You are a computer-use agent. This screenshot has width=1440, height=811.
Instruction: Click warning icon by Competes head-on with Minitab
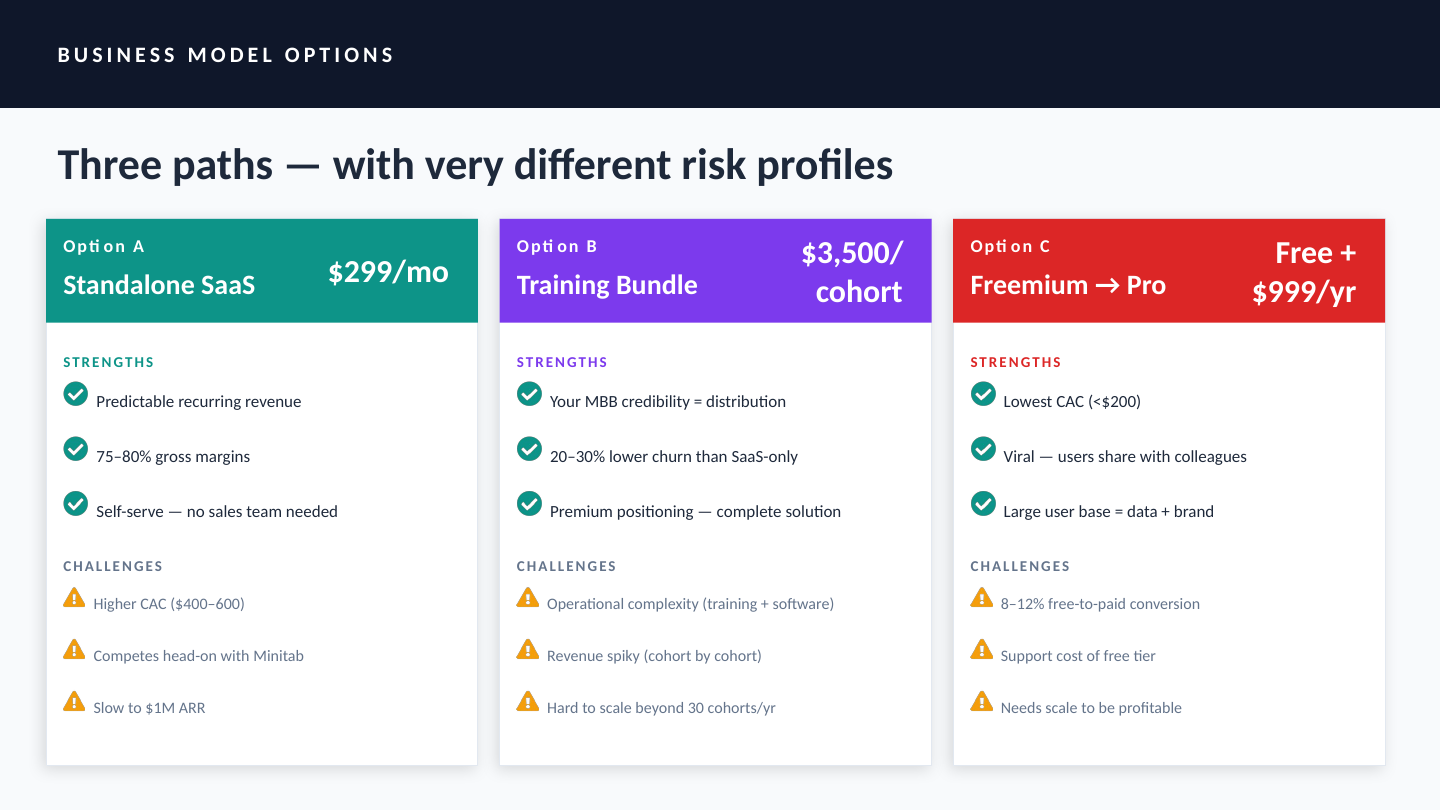(74, 650)
